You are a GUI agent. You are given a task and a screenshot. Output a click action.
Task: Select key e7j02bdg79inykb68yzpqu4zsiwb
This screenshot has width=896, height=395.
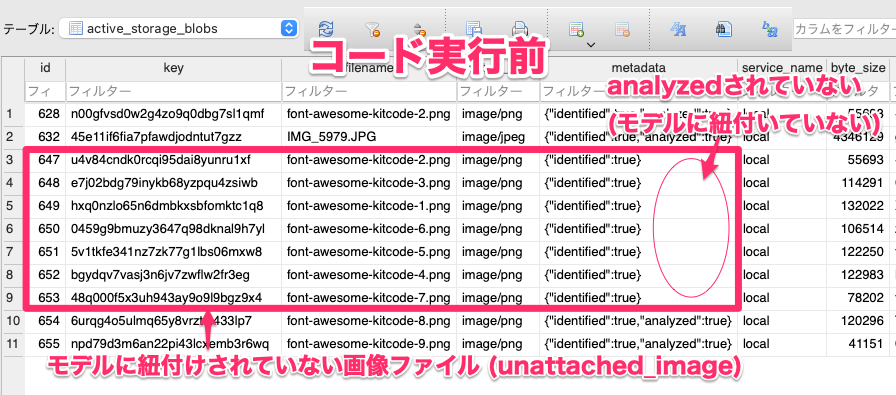pyautogui.click(x=174, y=183)
